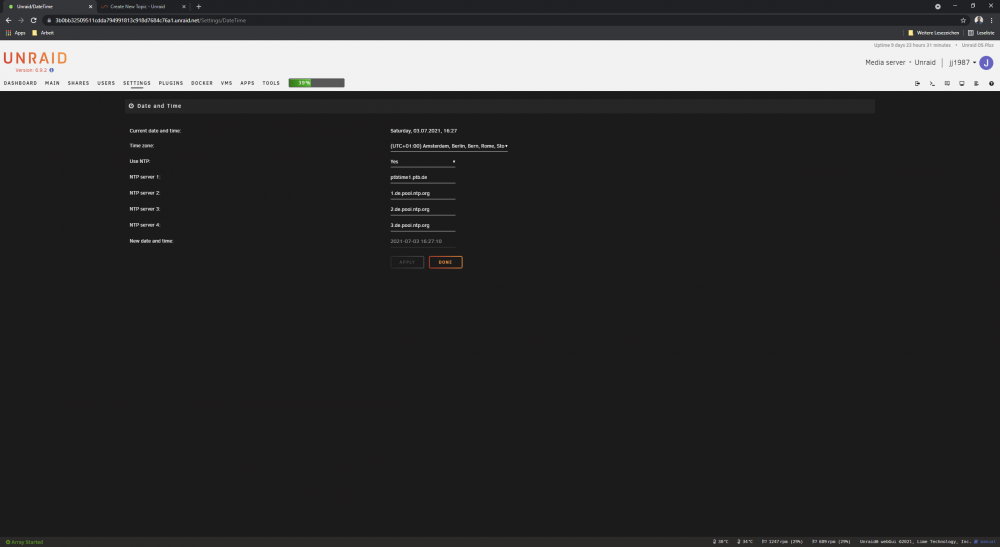
Task: Edit the NTP server 1 field
Action: click(423, 177)
